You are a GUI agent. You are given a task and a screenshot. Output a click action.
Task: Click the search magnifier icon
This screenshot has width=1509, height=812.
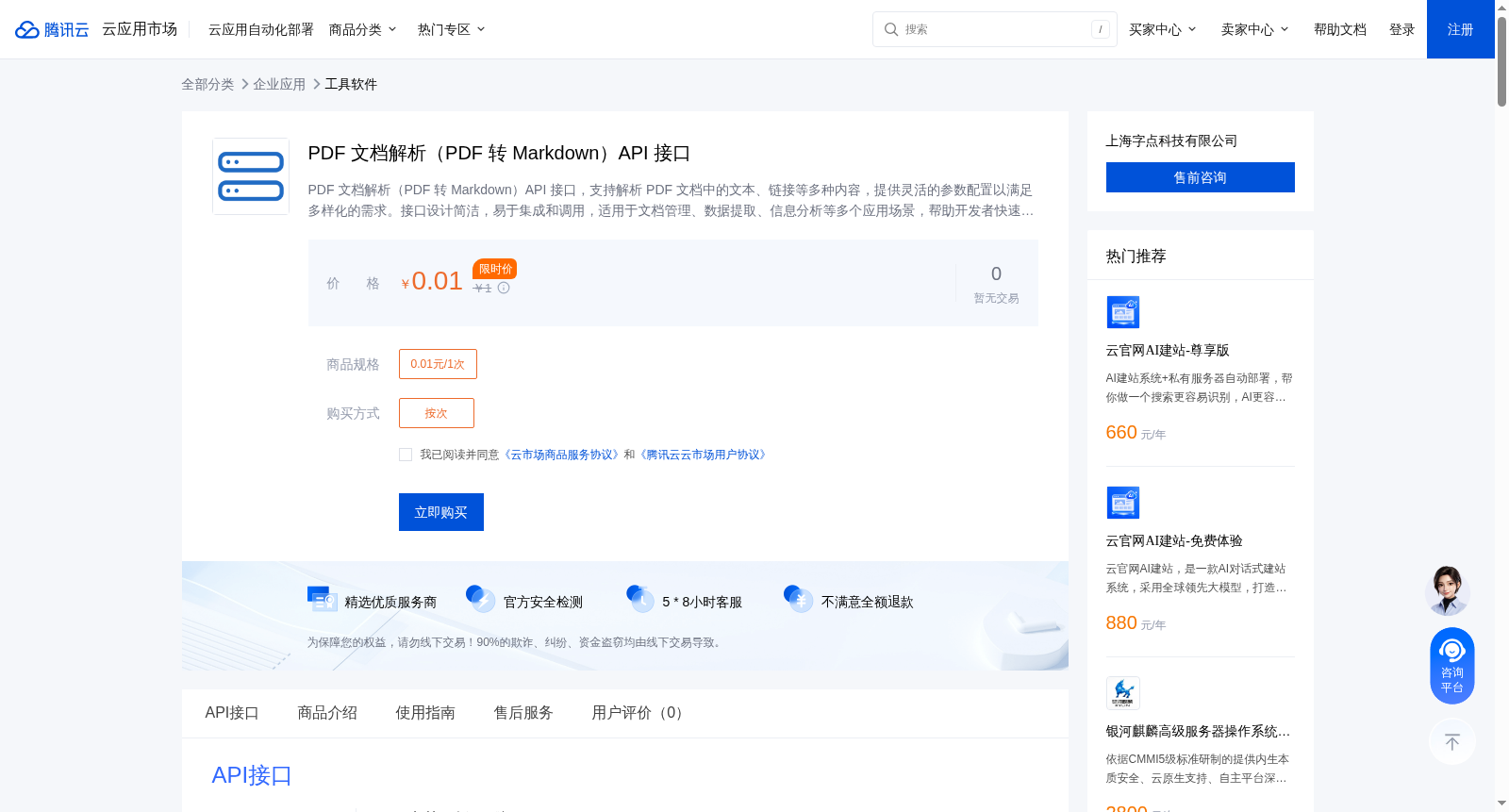tap(890, 29)
